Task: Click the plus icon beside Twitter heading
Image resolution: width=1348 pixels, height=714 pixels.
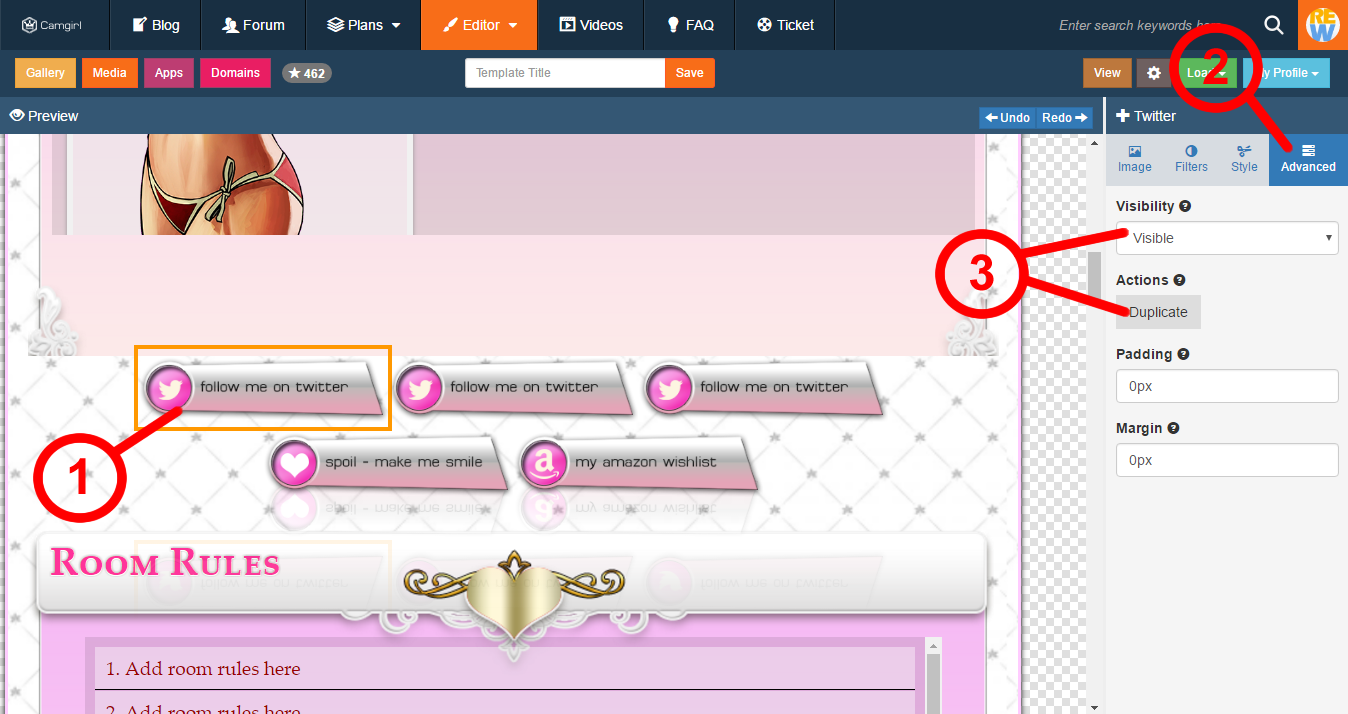Action: coord(1122,116)
